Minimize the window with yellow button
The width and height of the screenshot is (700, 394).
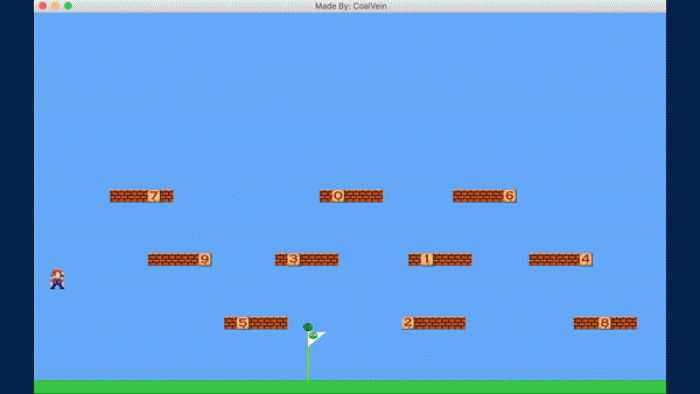[x=55, y=6]
